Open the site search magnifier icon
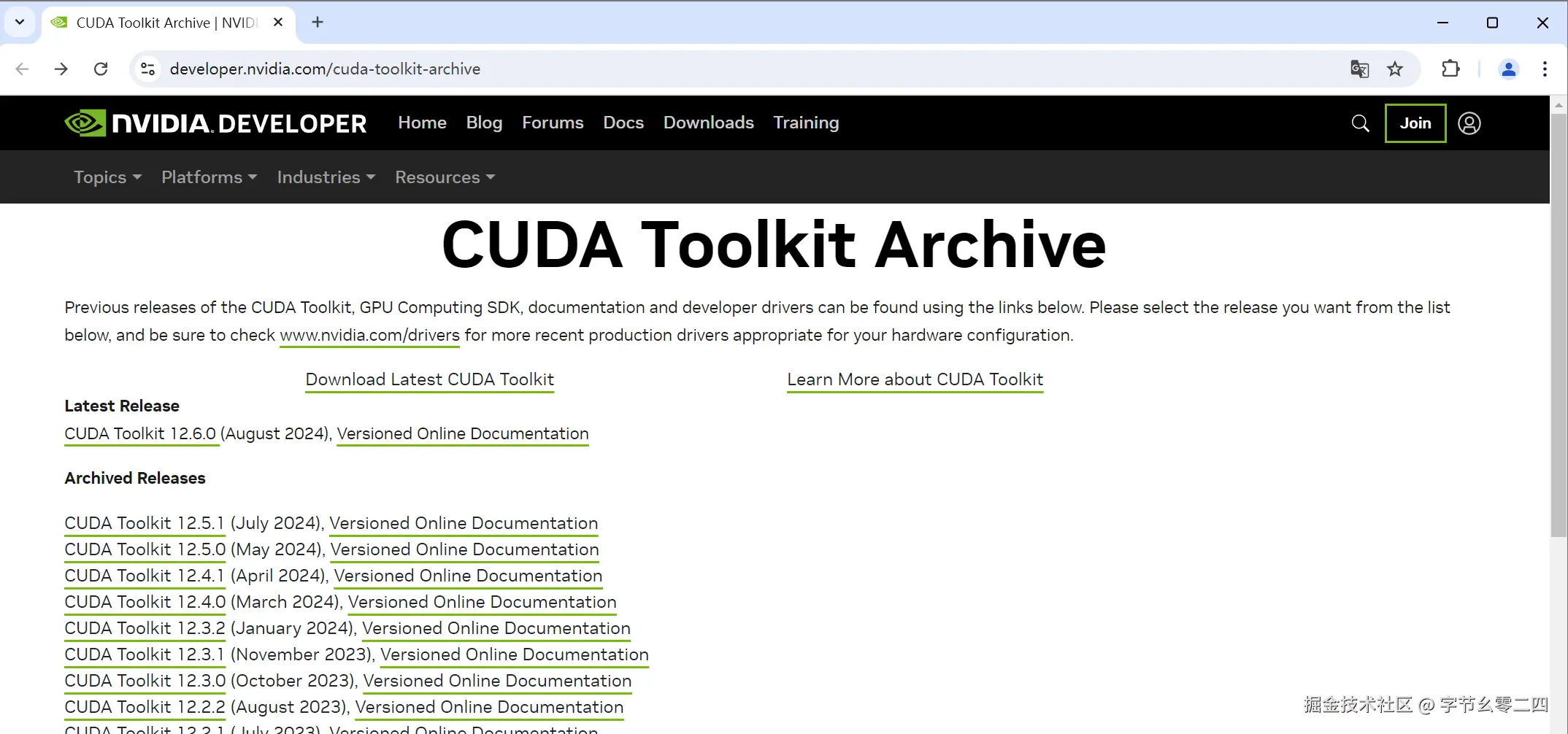1568x734 pixels. (x=1360, y=123)
